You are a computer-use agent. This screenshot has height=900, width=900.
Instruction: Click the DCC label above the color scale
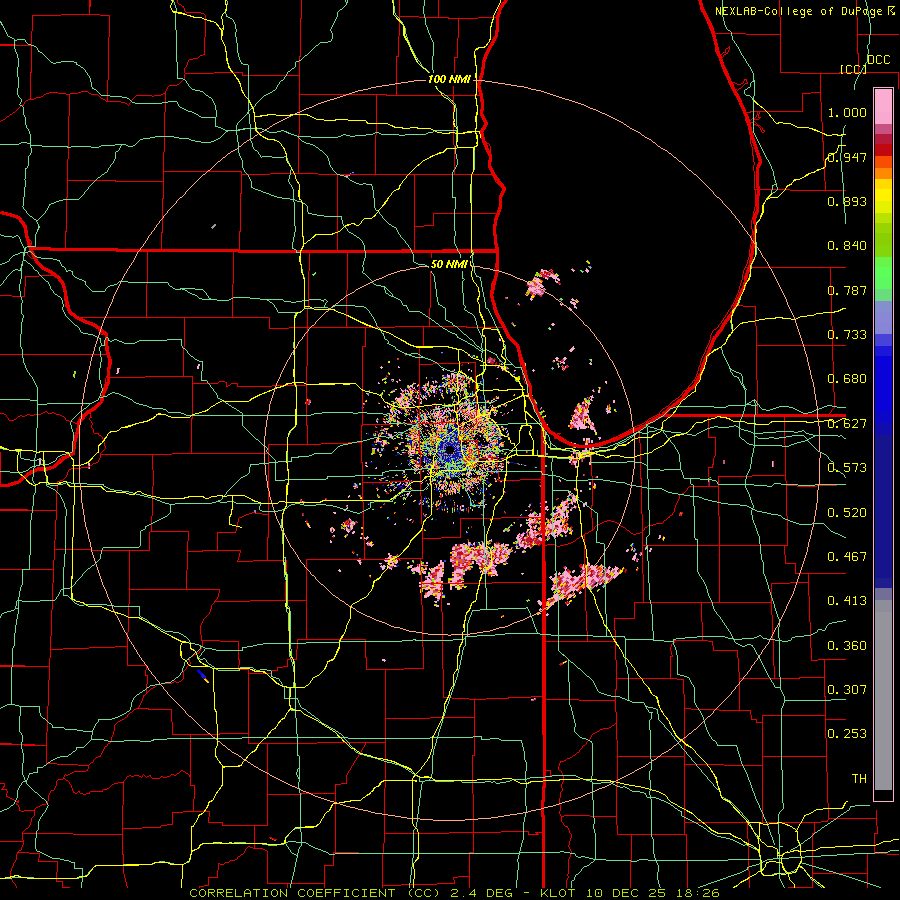878,60
